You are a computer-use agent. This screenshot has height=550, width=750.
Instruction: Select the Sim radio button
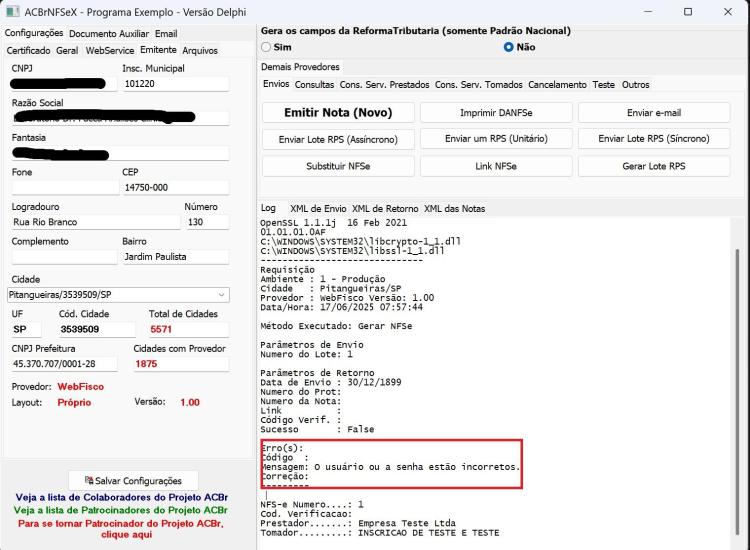(x=266, y=47)
